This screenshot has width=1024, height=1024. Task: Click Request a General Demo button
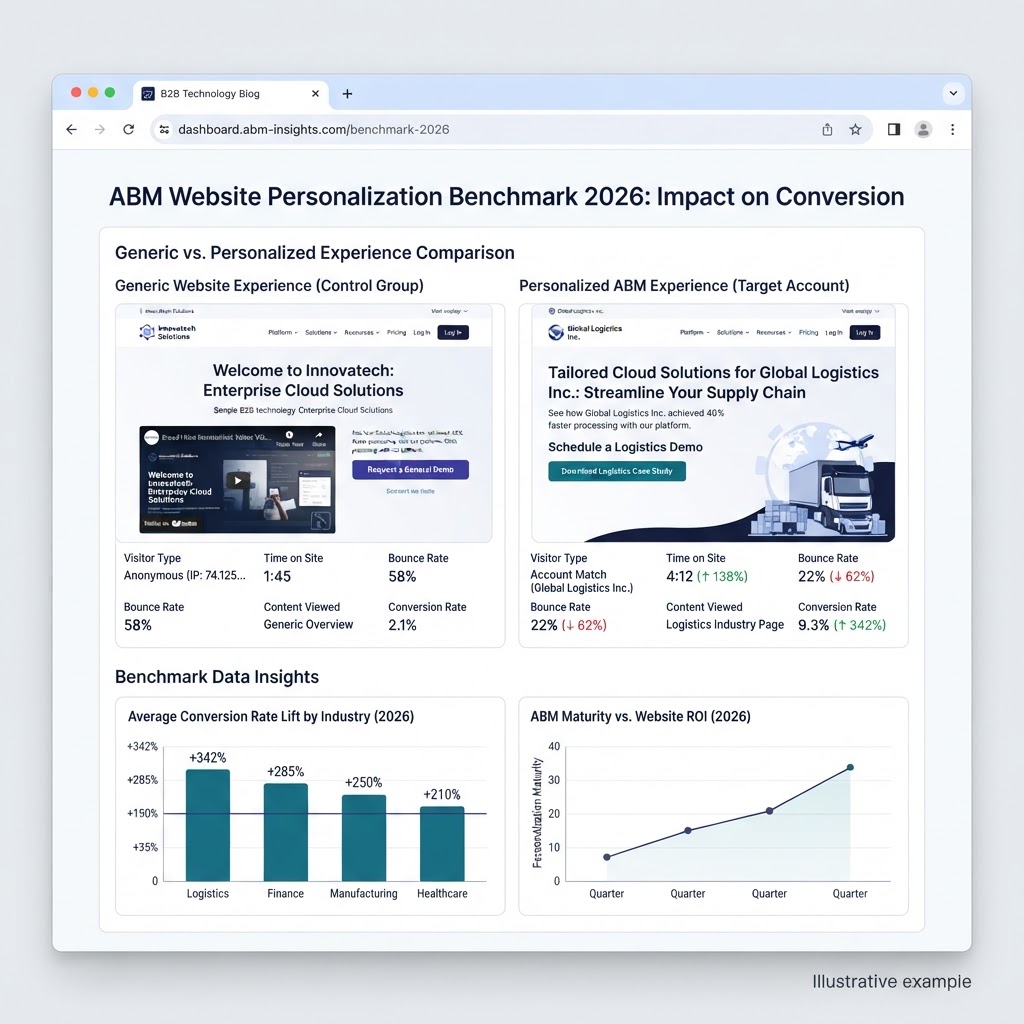(410, 470)
